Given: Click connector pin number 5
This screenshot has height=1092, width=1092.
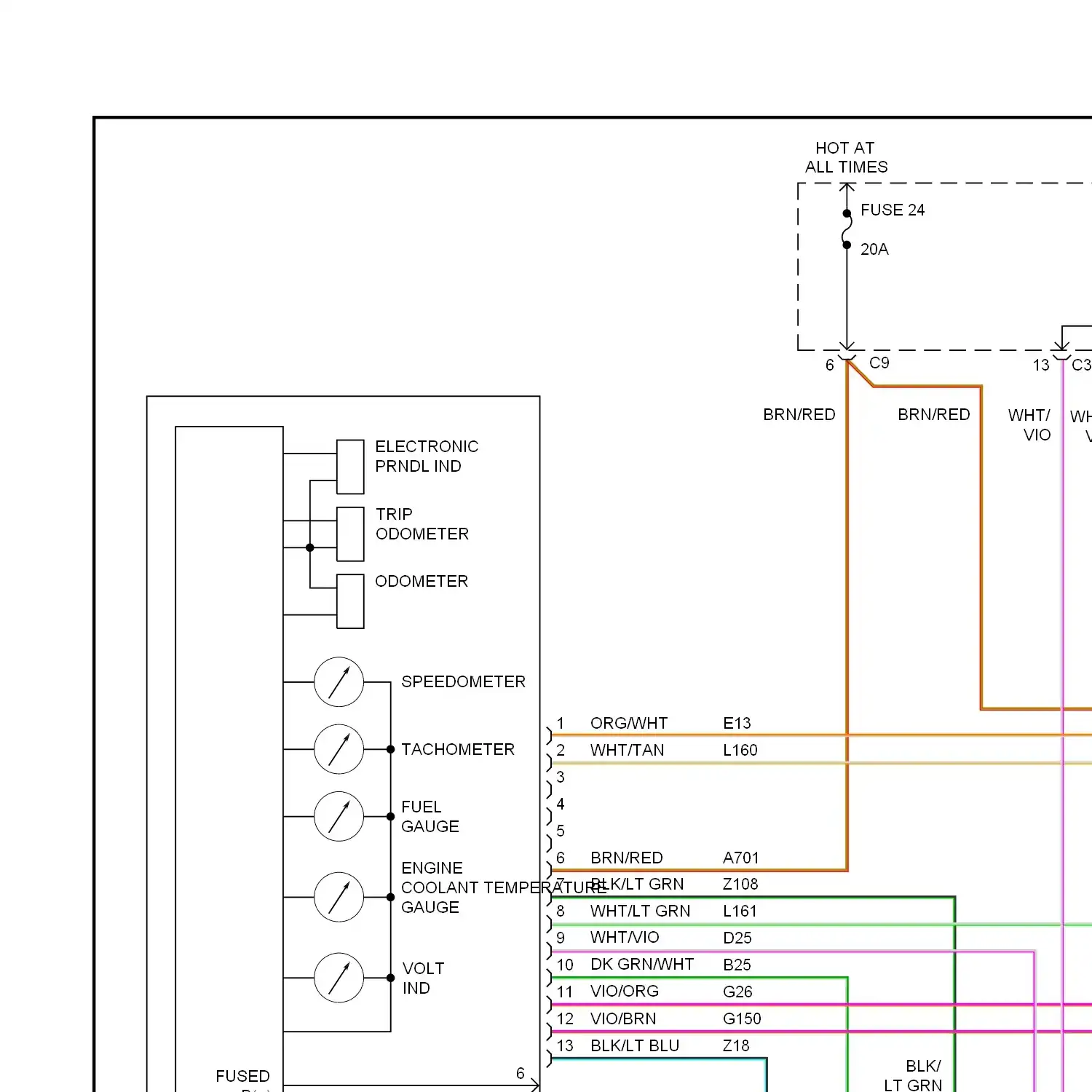Looking at the screenshot, I should (561, 831).
